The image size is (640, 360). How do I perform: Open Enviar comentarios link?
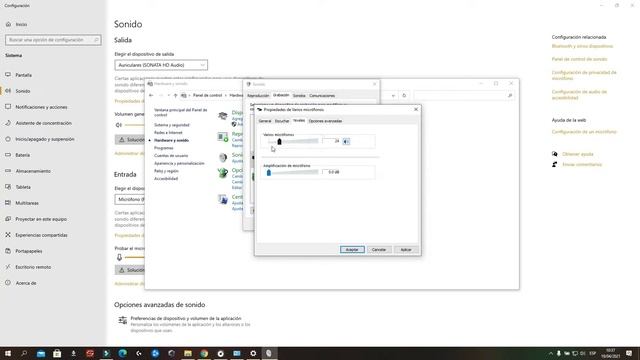582,164
